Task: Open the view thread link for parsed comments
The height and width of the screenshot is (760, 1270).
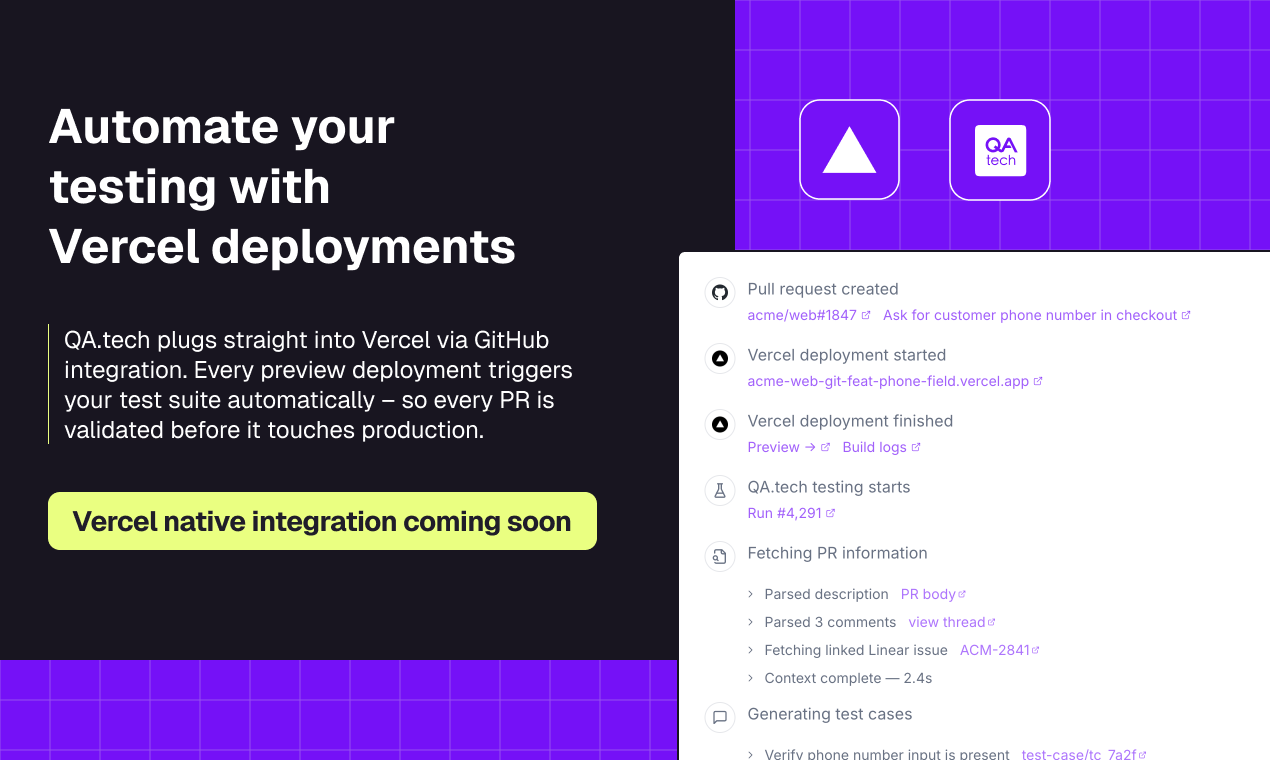Action: [x=946, y=621]
